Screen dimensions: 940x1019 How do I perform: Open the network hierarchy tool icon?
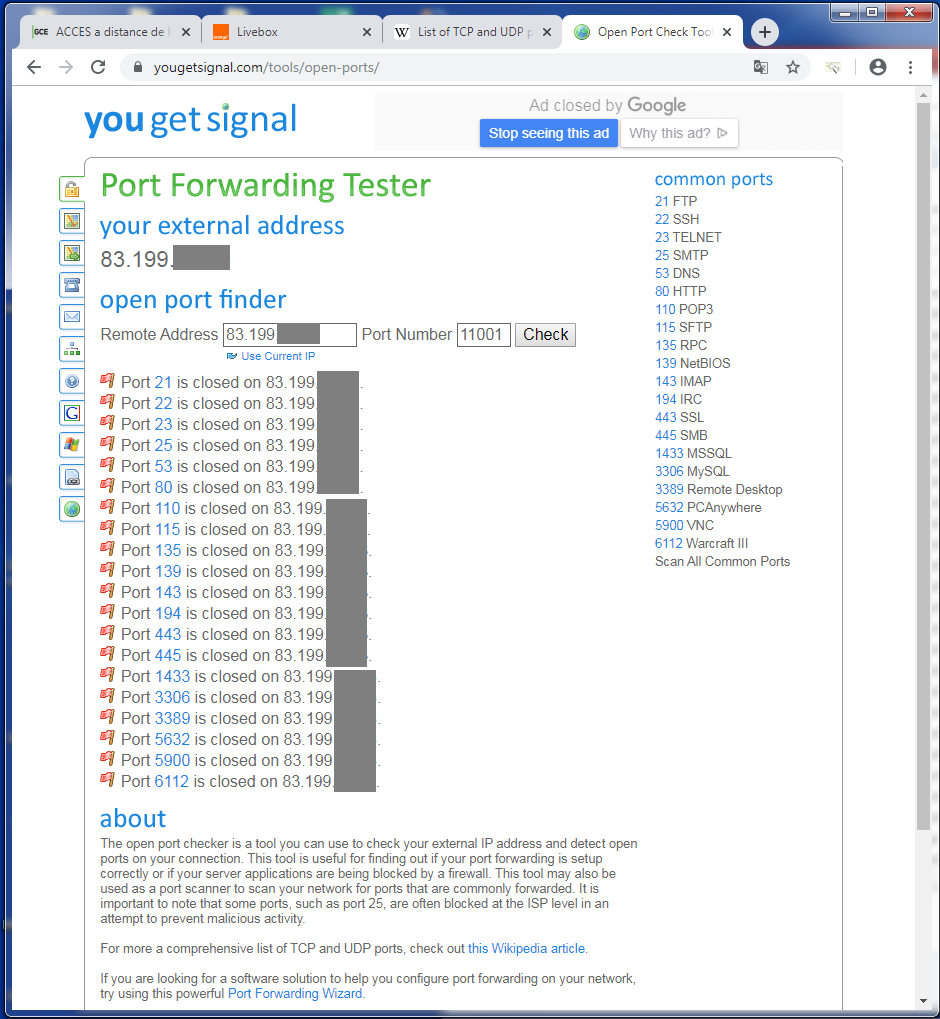(72, 349)
